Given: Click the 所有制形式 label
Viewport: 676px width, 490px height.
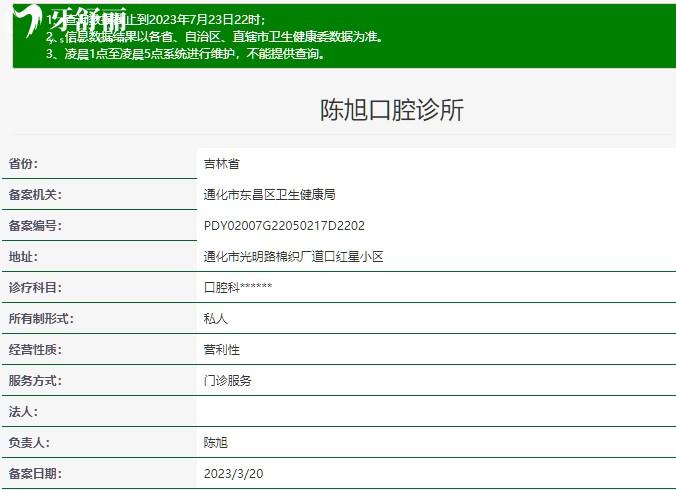Looking at the screenshot, I should (41, 318).
